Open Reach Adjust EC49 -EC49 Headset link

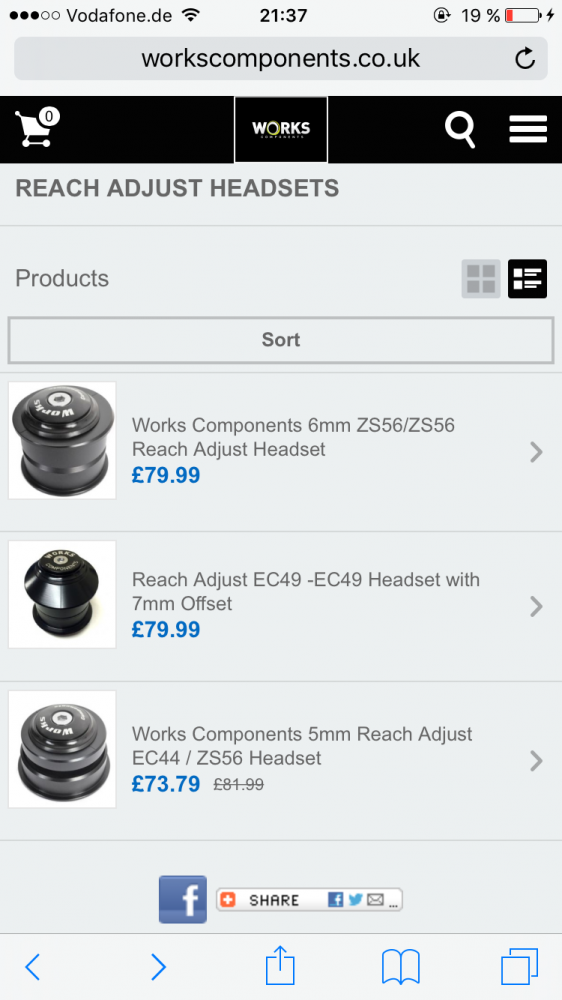coord(306,591)
